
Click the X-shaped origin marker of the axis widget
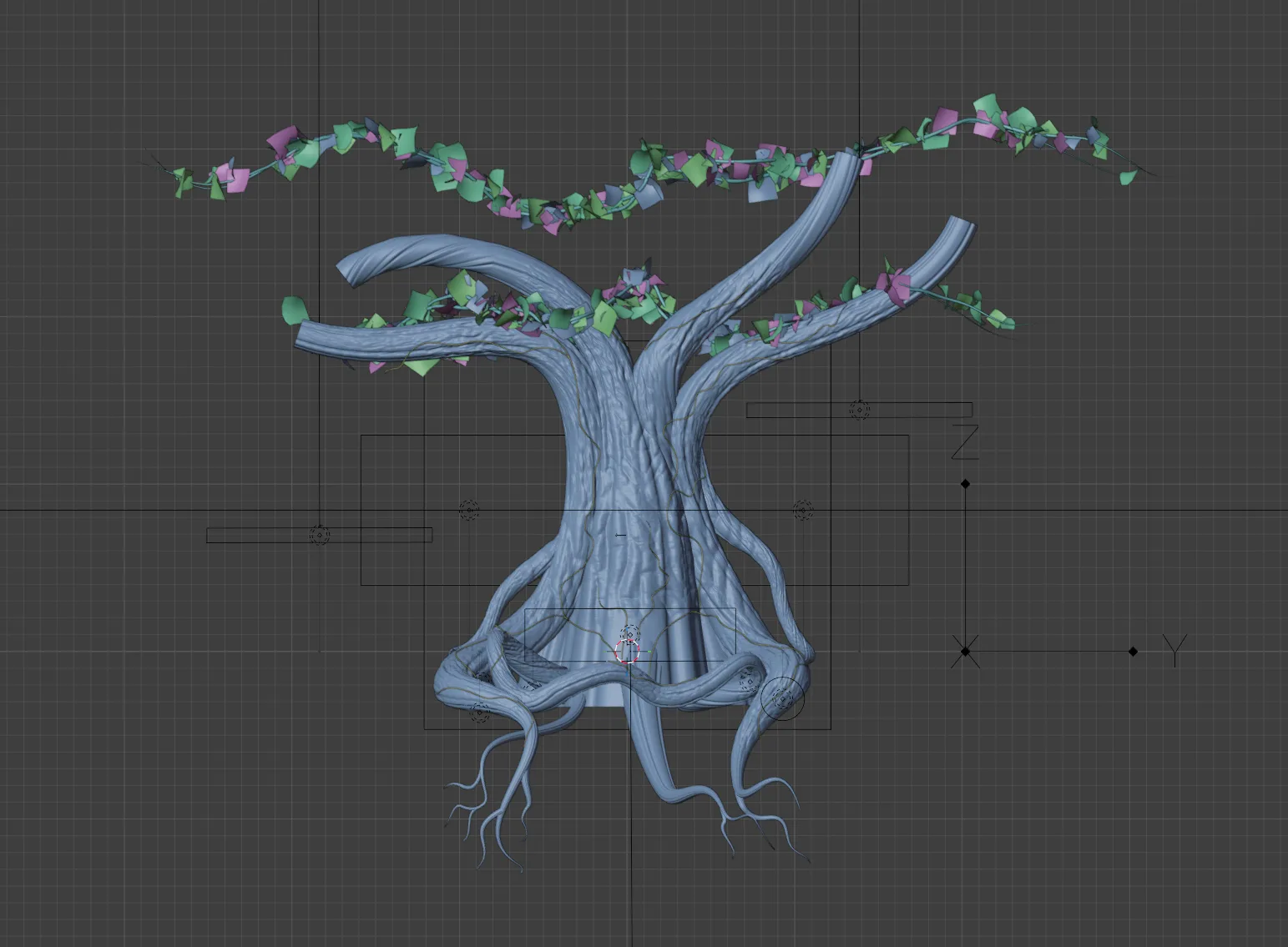click(x=965, y=652)
